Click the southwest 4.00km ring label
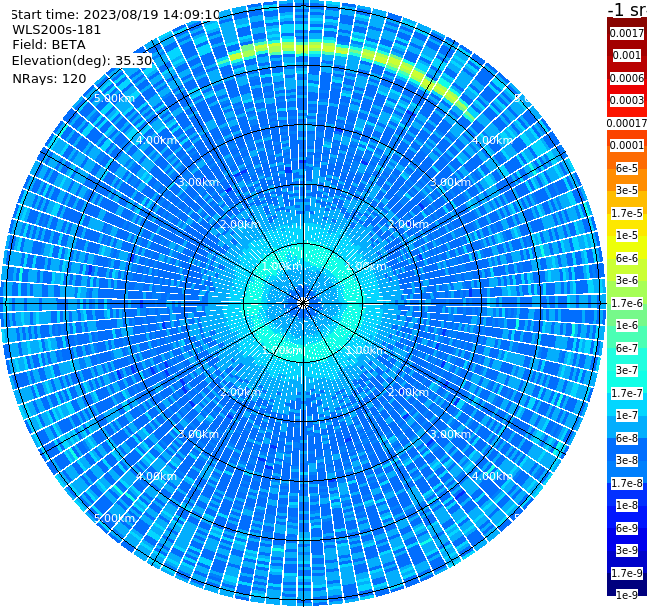647x607 pixels. point(156,476)
